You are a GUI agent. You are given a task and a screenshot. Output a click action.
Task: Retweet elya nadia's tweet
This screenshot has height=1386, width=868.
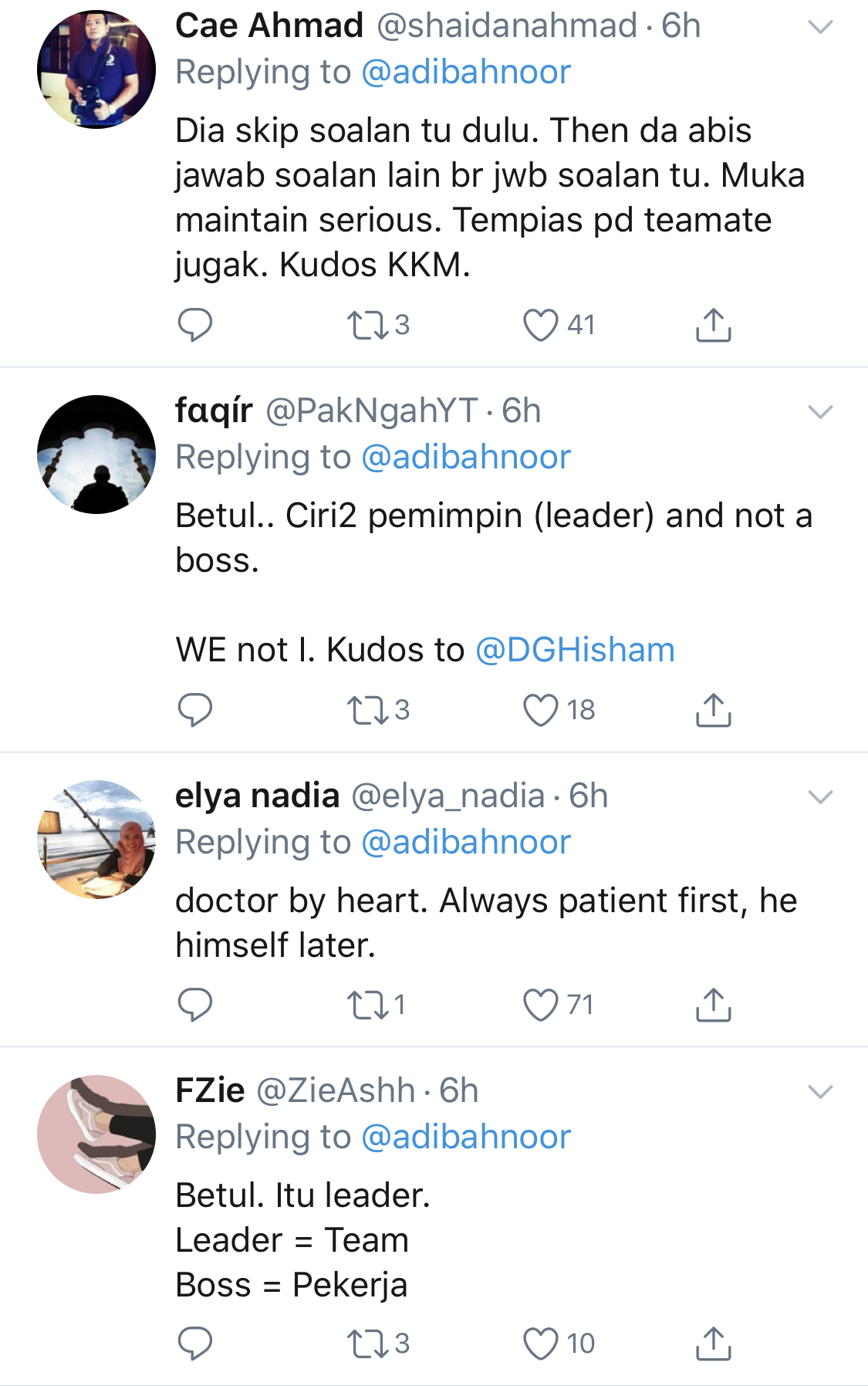coord(368,1005)
